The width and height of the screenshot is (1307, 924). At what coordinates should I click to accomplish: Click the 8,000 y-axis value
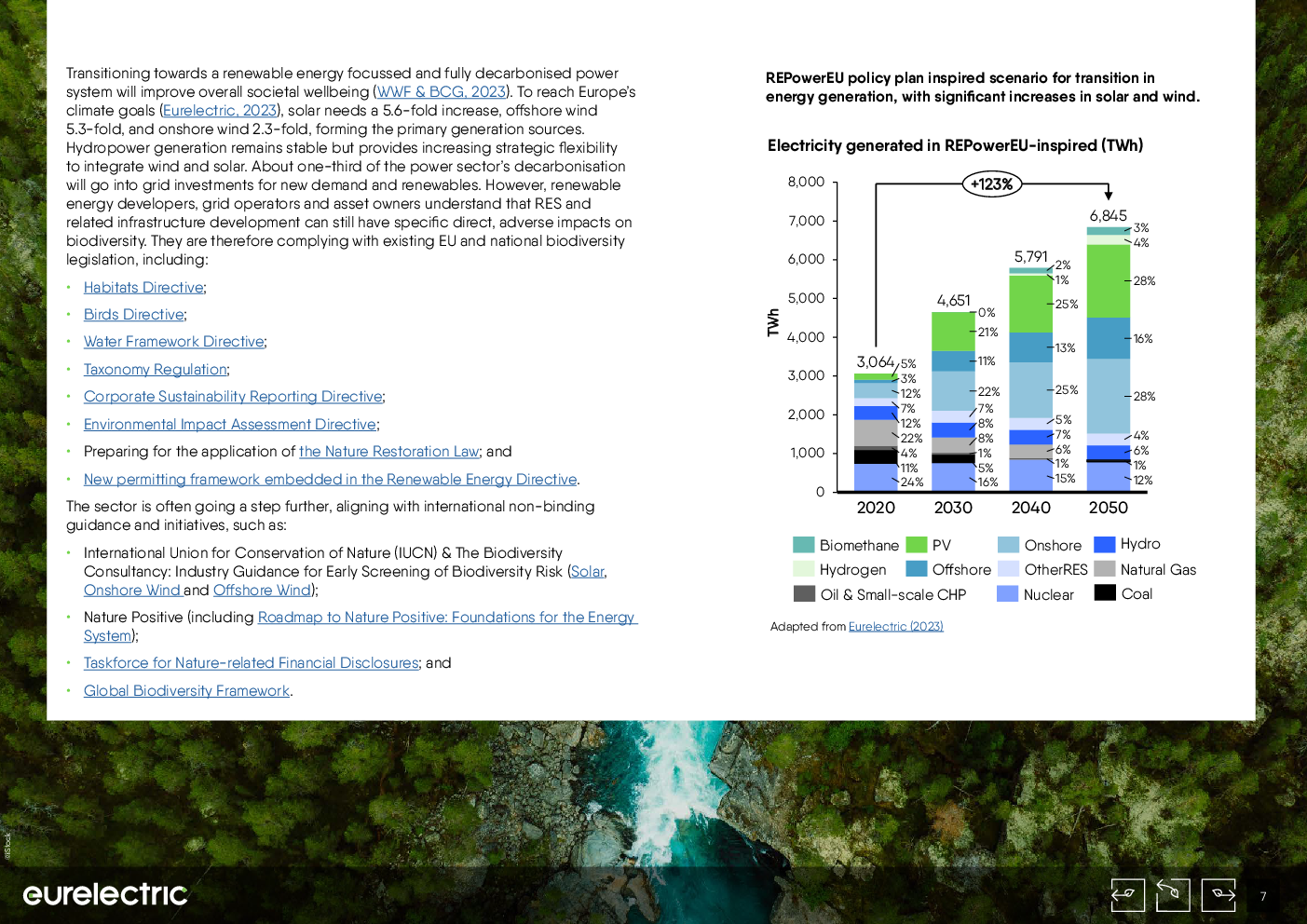pos(807,182)
